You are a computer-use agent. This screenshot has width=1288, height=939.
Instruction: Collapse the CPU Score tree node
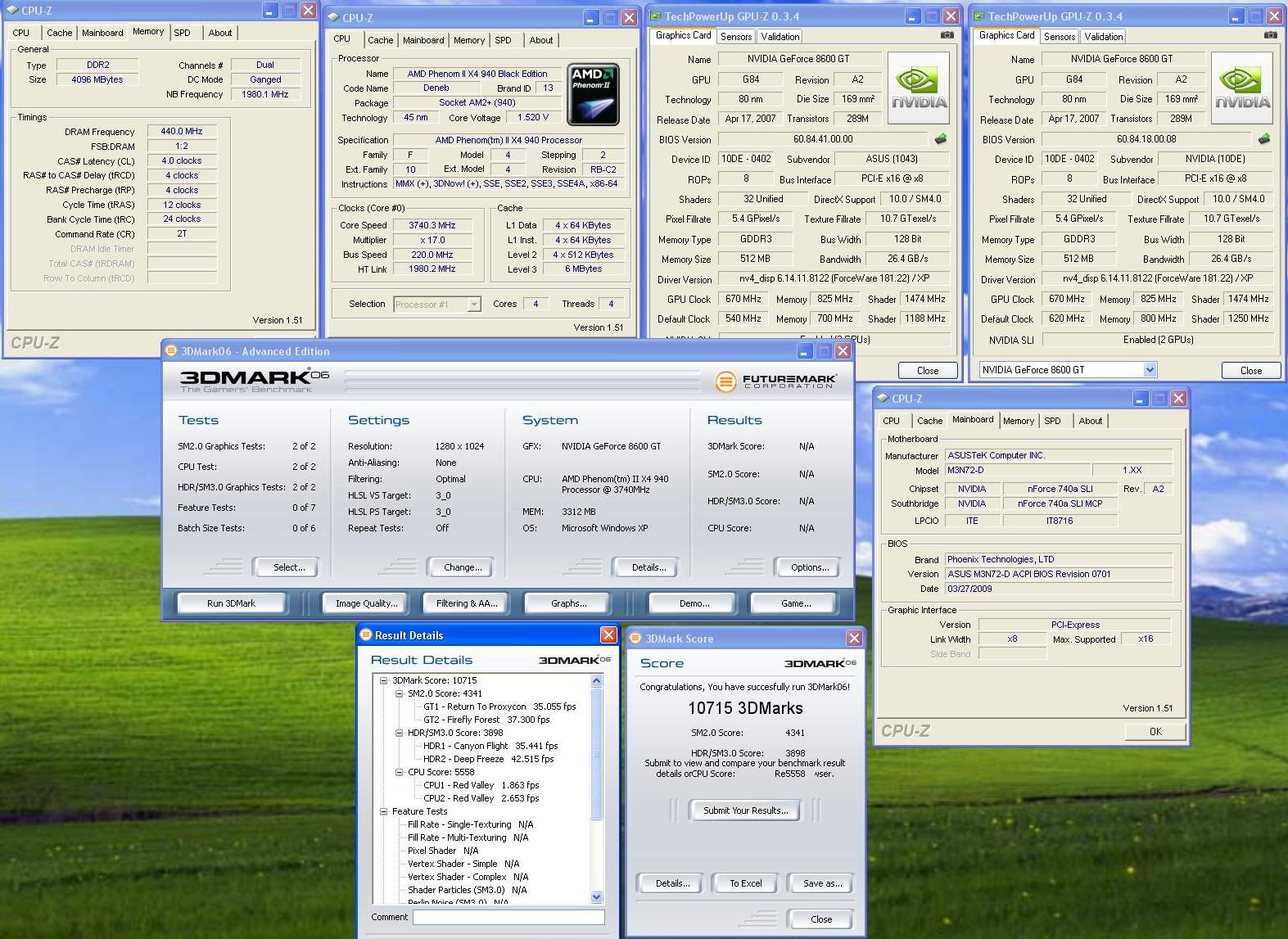point(400,772)
